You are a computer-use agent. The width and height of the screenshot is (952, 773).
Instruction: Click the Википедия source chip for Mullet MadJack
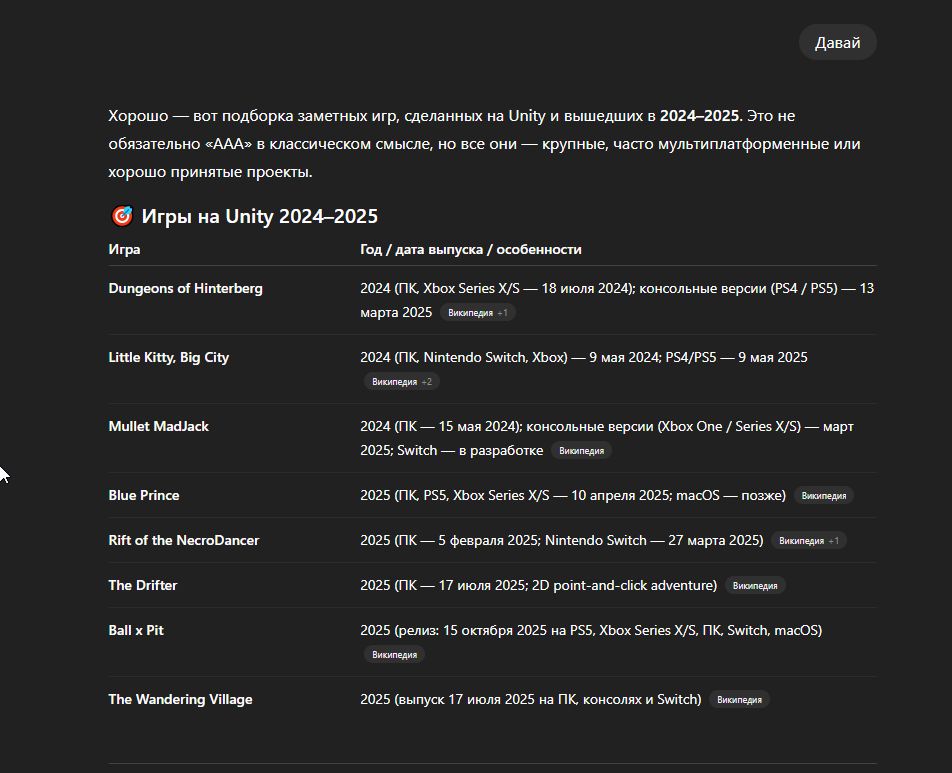tap(581, 451)
